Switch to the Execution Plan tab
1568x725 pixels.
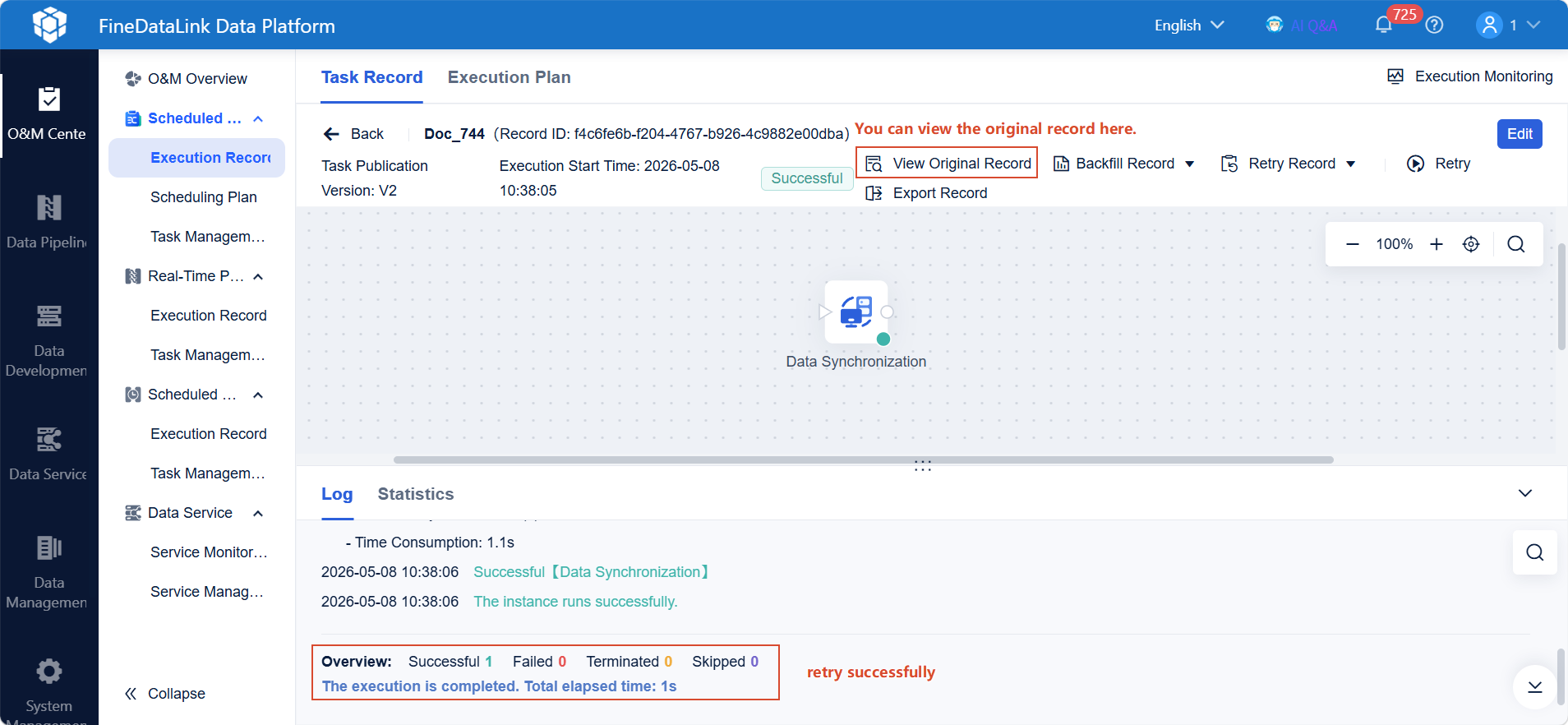(x=510, y=77)
